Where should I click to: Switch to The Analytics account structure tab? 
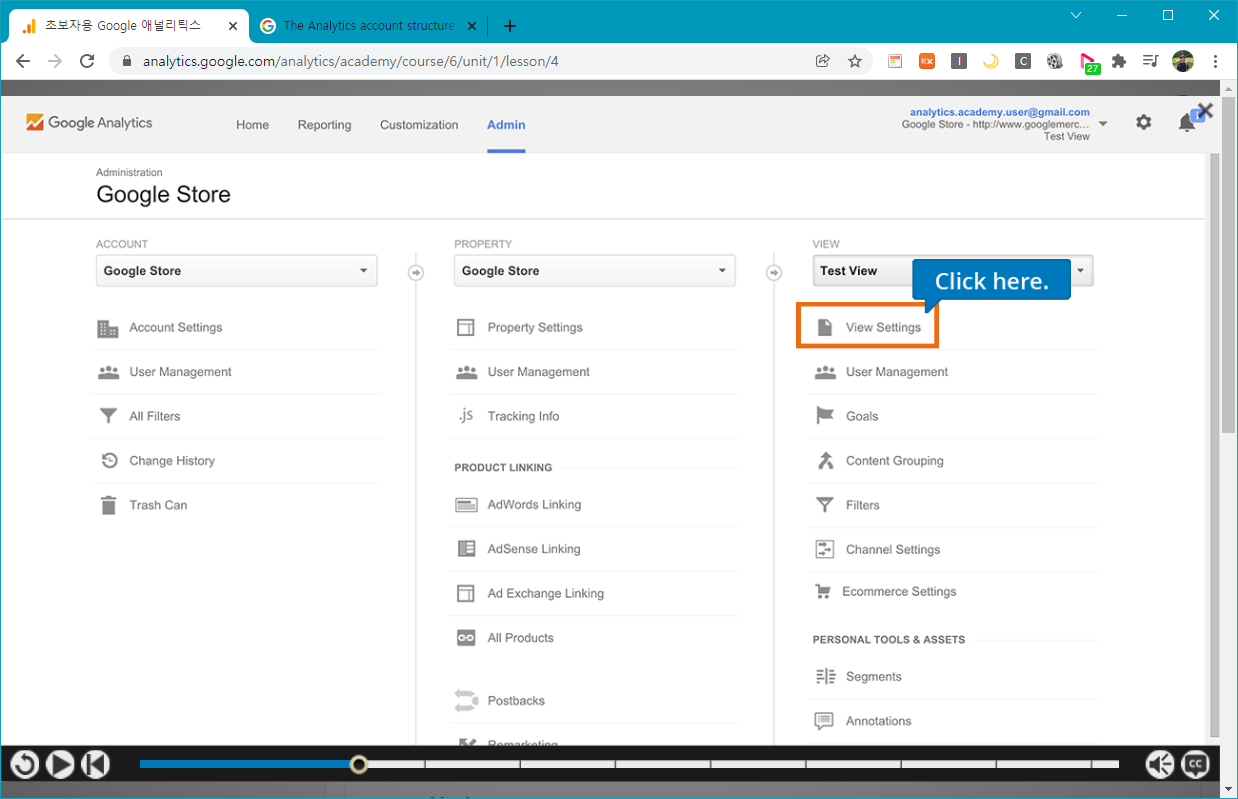click(x=368, y=26)
